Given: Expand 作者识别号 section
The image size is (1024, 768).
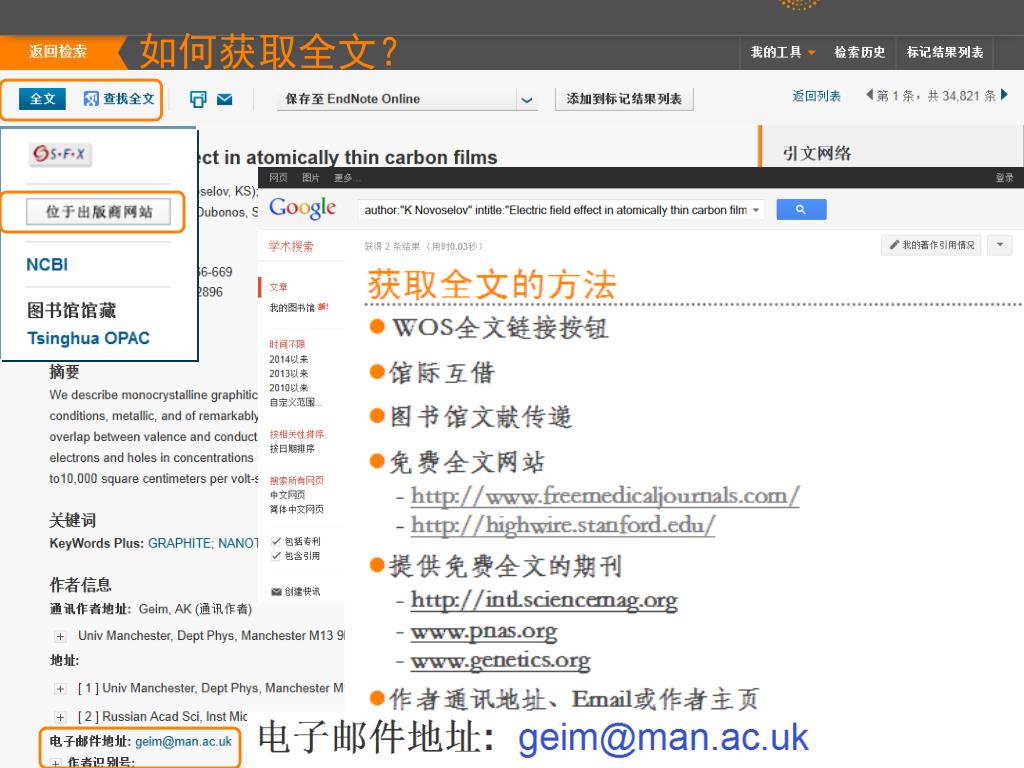Looking at the screenshot, I should coord(56,763).
